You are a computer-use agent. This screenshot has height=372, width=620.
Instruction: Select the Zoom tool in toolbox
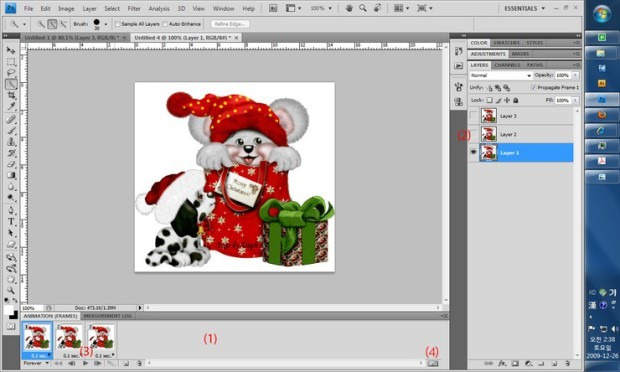[x=11, y=291]
